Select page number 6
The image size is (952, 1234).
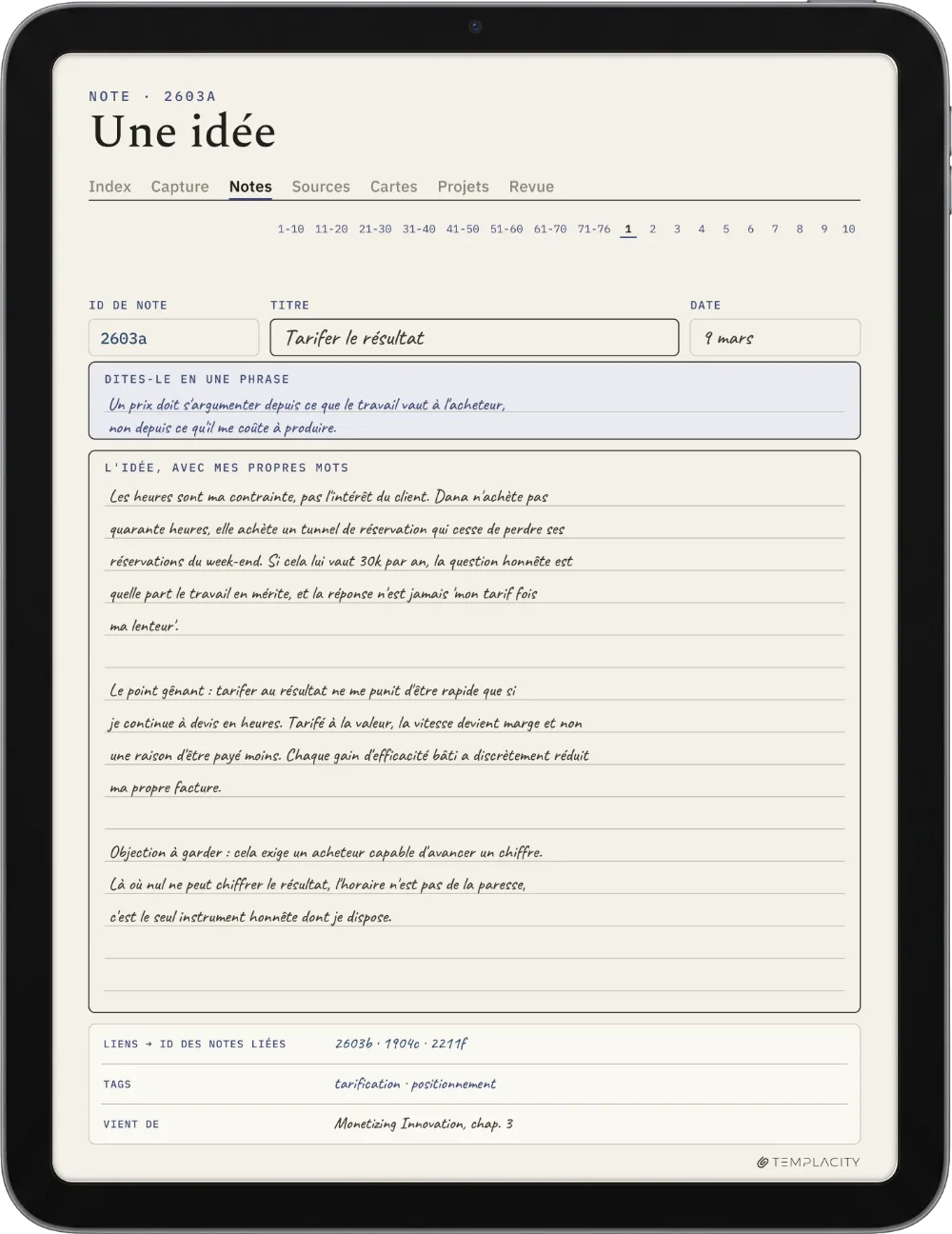(x=751, y=229)
